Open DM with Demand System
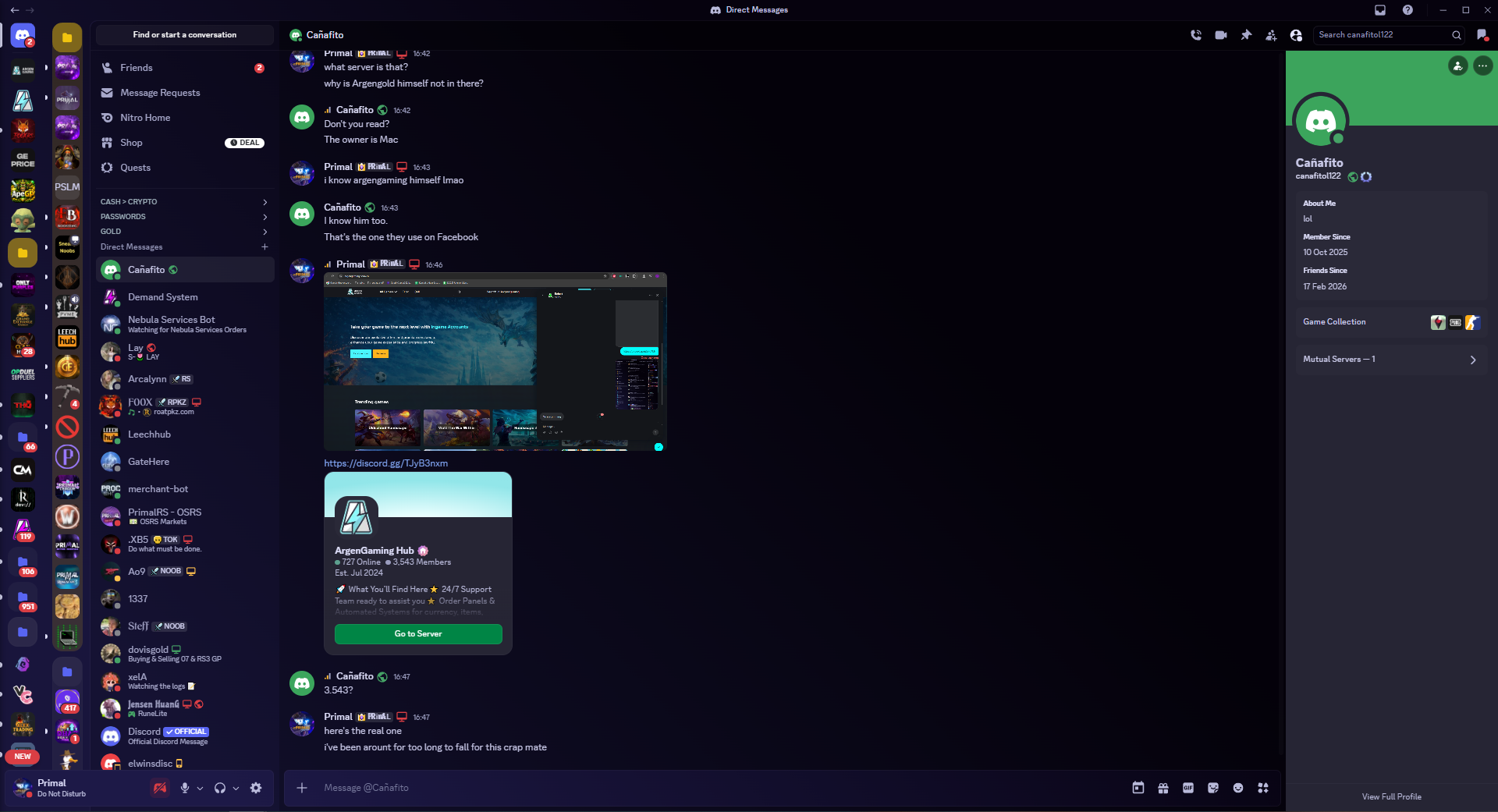Image resolution: width=1498 pixels, height=812 pixels. [185, 297]
